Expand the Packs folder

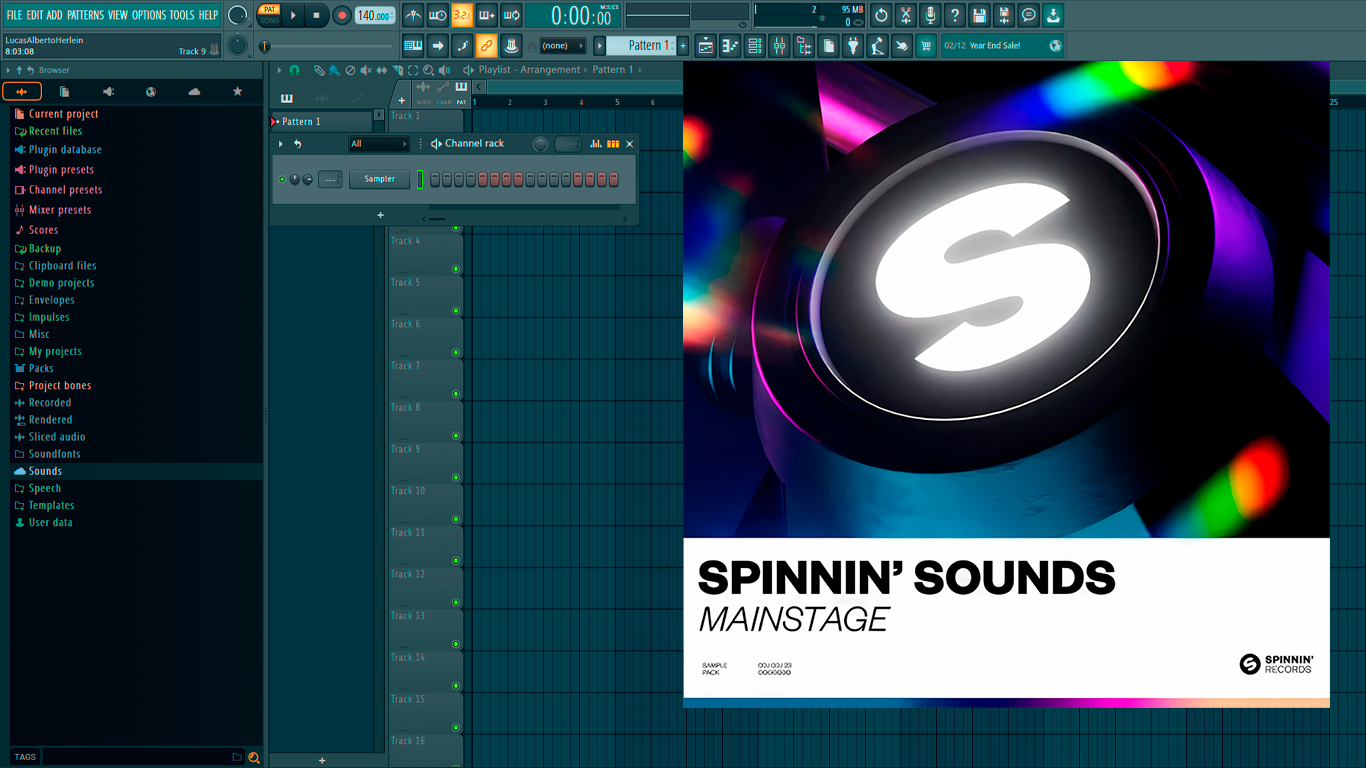41,368
